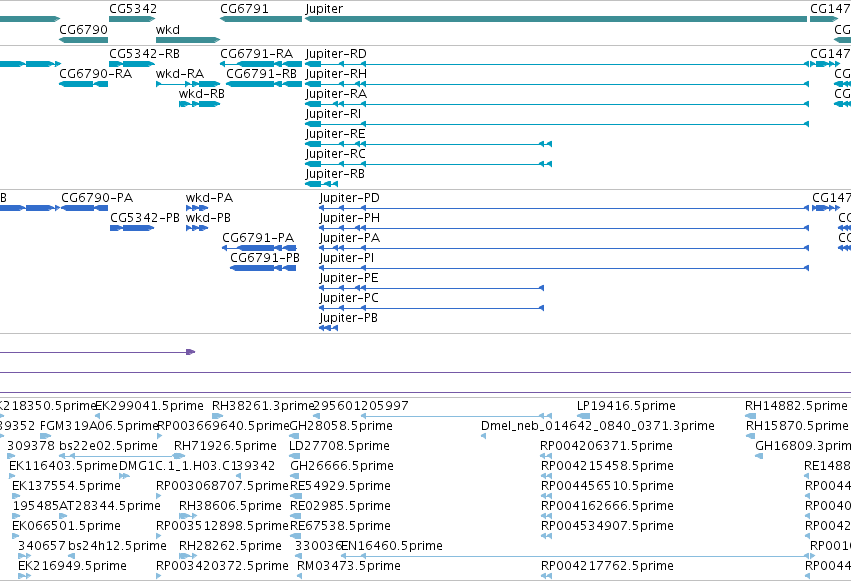
Task: Click the CG5342 gene label
Action: (133, 9)
